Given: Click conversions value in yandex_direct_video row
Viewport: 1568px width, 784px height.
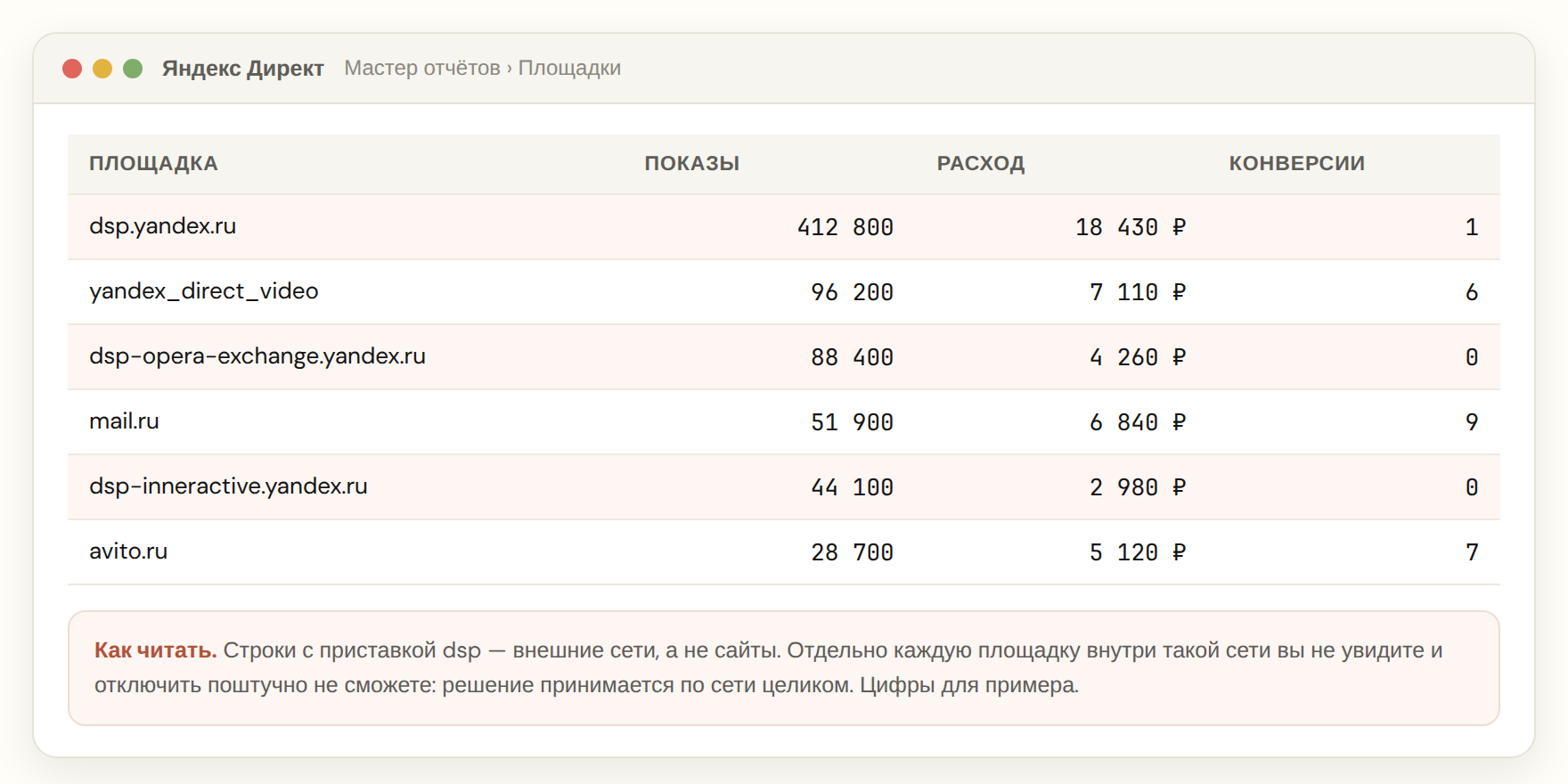Looking at the screenshot, I should point(1472,292).
